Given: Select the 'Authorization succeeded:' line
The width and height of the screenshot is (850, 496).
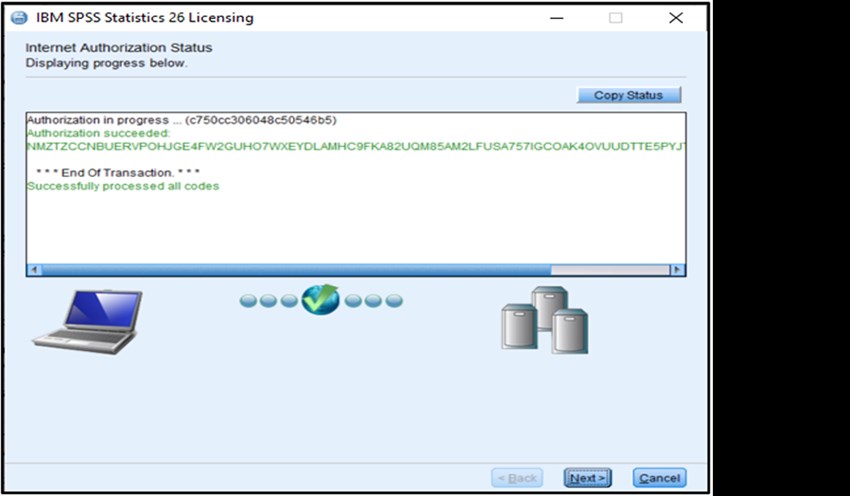Looking at the screenshot, I should tap(98, 133).
